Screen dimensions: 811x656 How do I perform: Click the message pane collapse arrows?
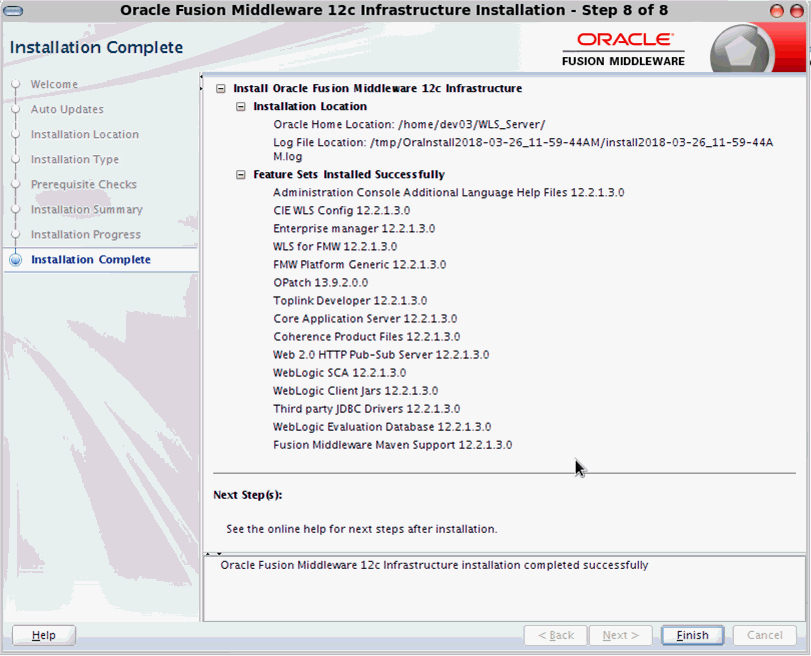pos(214,554)
